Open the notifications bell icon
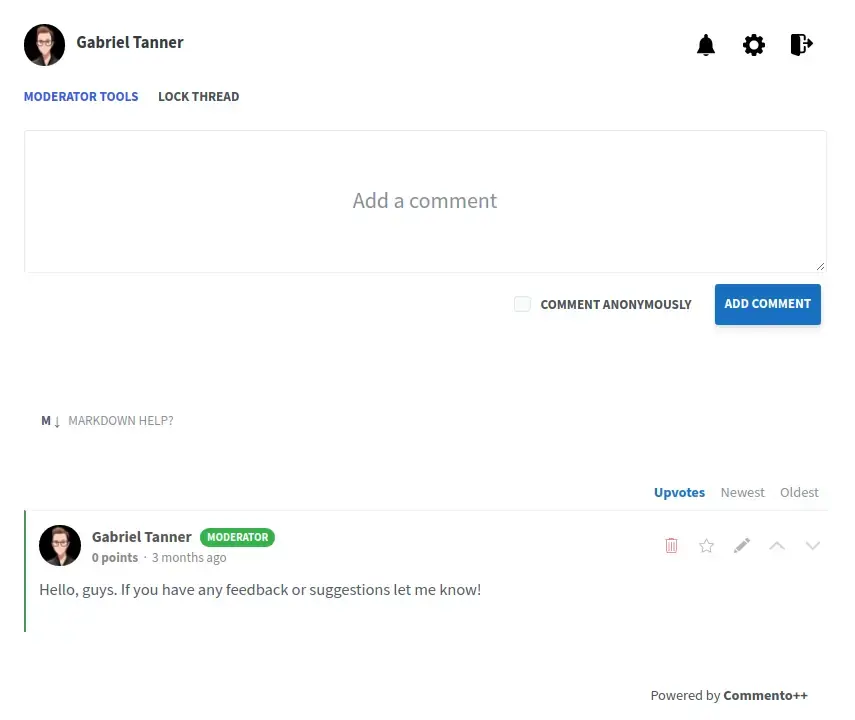This screenshot has height=720, width=855. pos(706,45)
